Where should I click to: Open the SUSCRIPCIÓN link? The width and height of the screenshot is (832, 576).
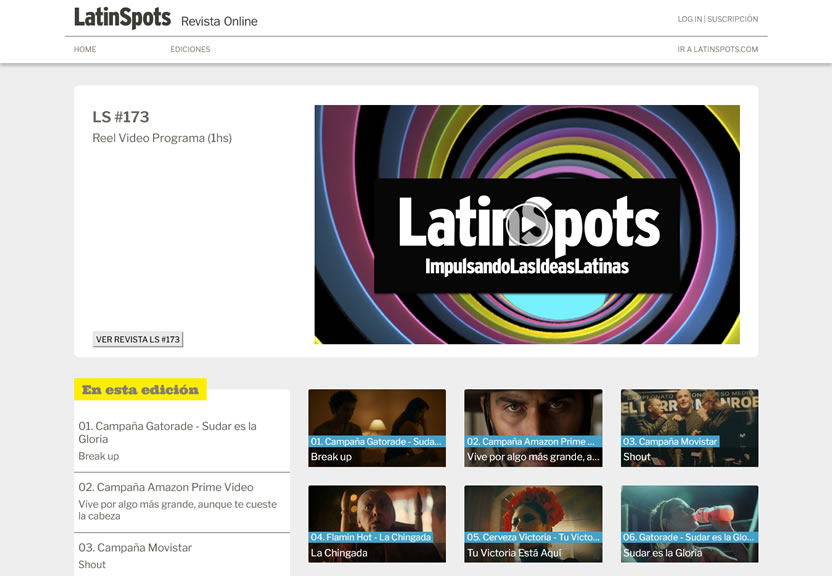point(732,19)
